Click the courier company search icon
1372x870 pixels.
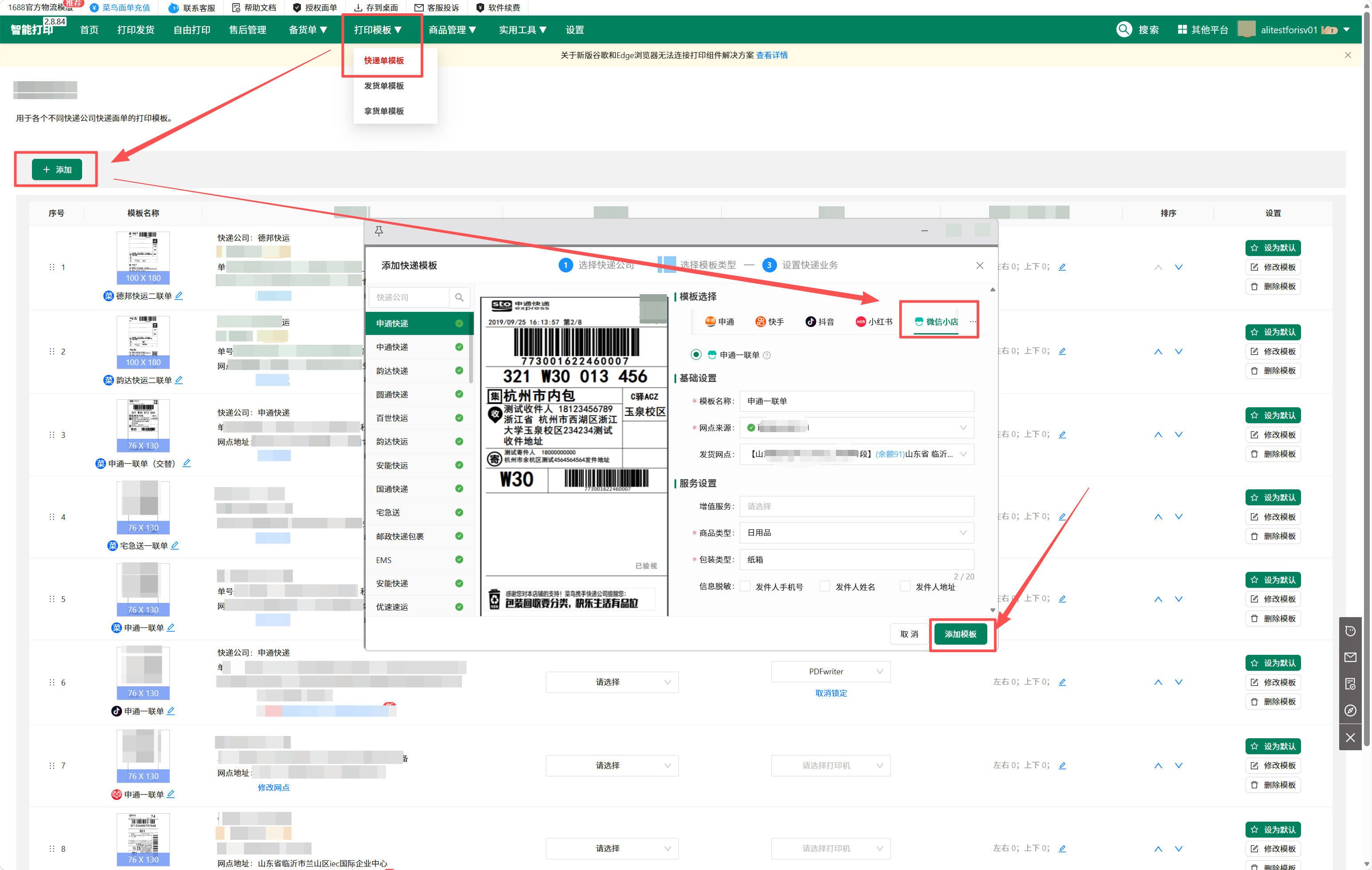(x=459, y=297)
